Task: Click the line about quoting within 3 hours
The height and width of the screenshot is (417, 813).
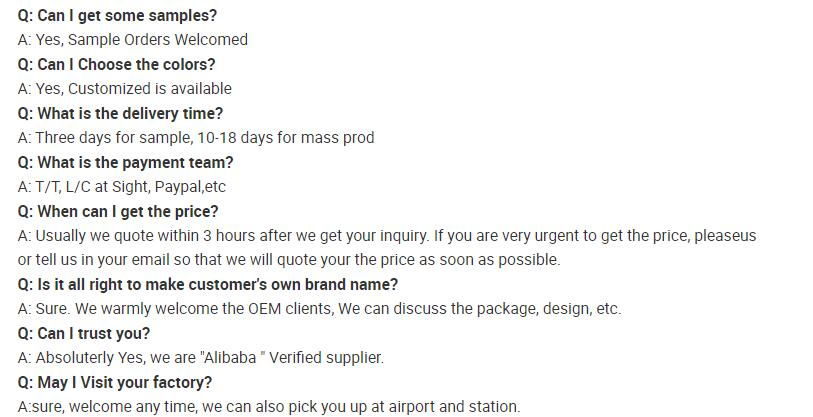Action: point(387,236)
